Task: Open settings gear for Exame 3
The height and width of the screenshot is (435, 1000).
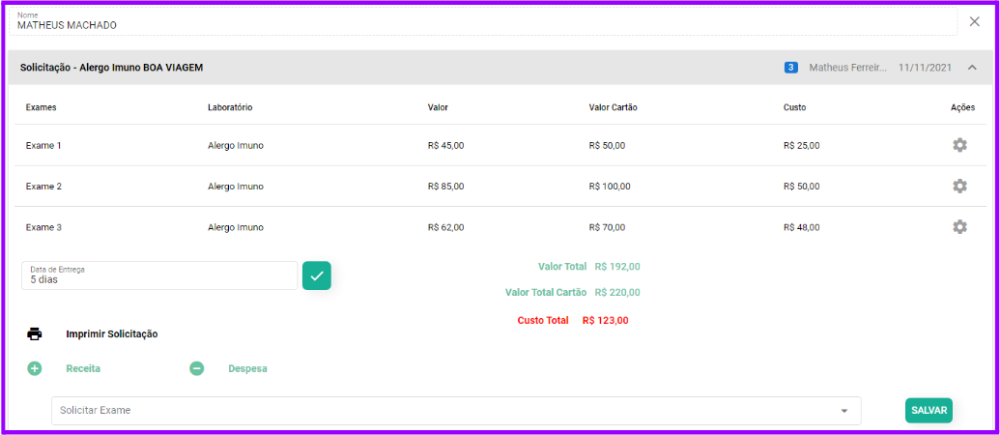Action: 959,227
